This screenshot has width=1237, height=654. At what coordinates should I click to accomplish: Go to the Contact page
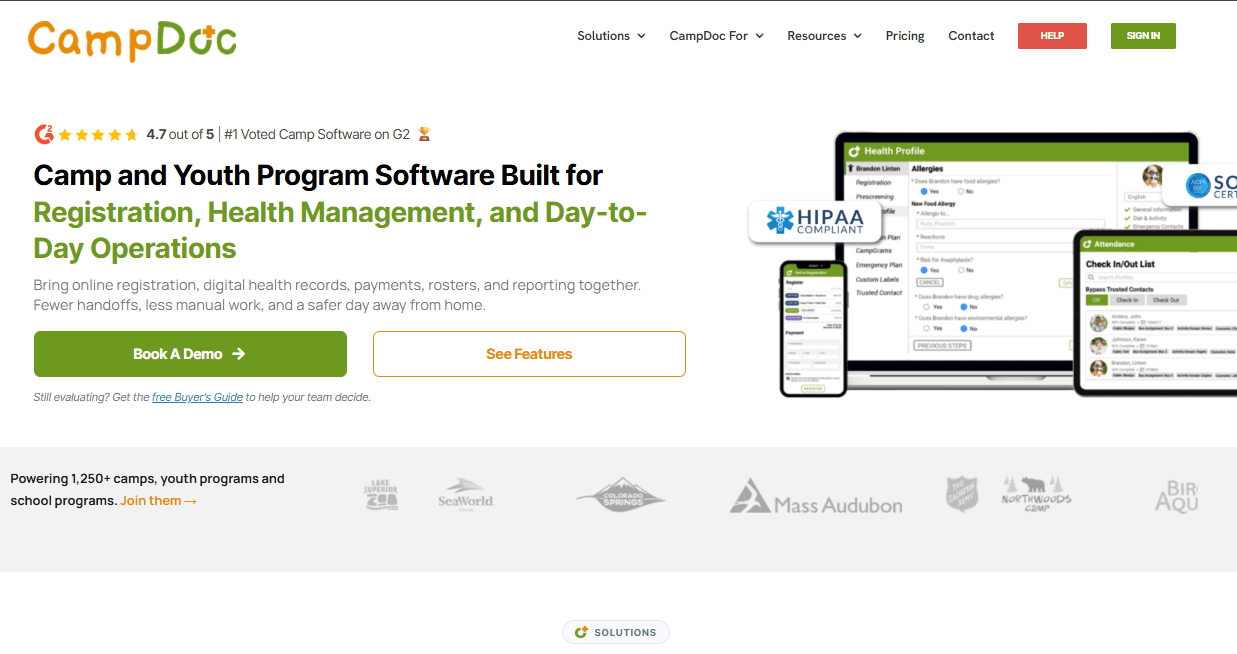click(x=971, y=36)
